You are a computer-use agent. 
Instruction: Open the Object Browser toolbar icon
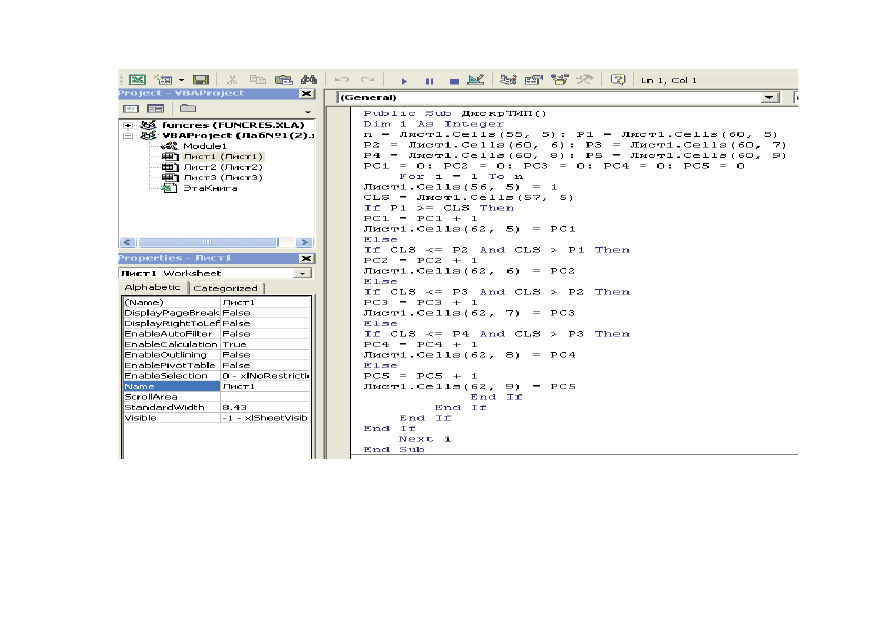point(560,80)
